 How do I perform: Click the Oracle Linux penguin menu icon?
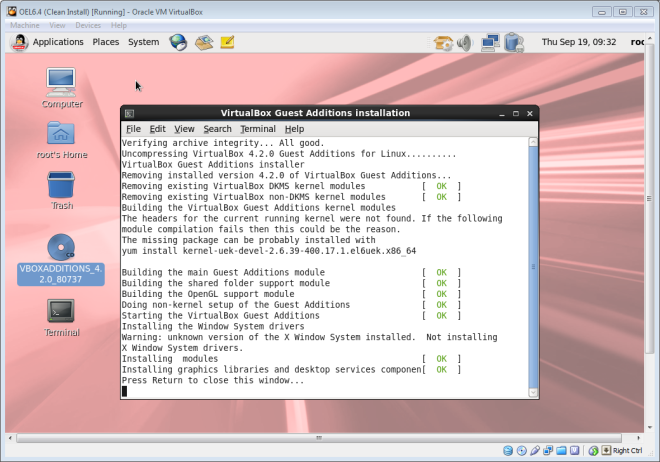19,42
